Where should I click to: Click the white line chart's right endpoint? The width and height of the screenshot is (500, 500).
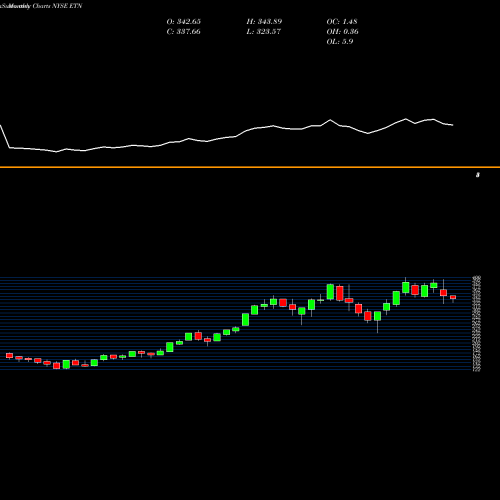[x=453, y=125]
